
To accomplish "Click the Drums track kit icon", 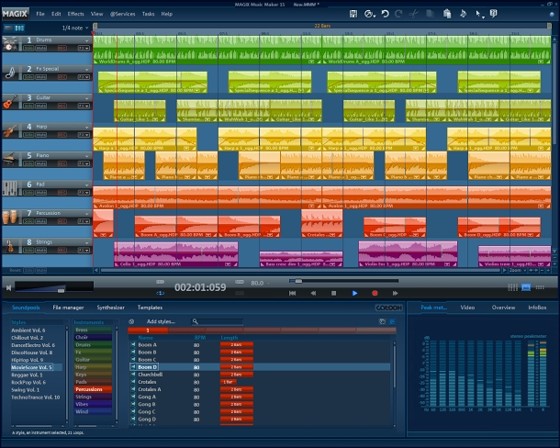I will (10, 44).
